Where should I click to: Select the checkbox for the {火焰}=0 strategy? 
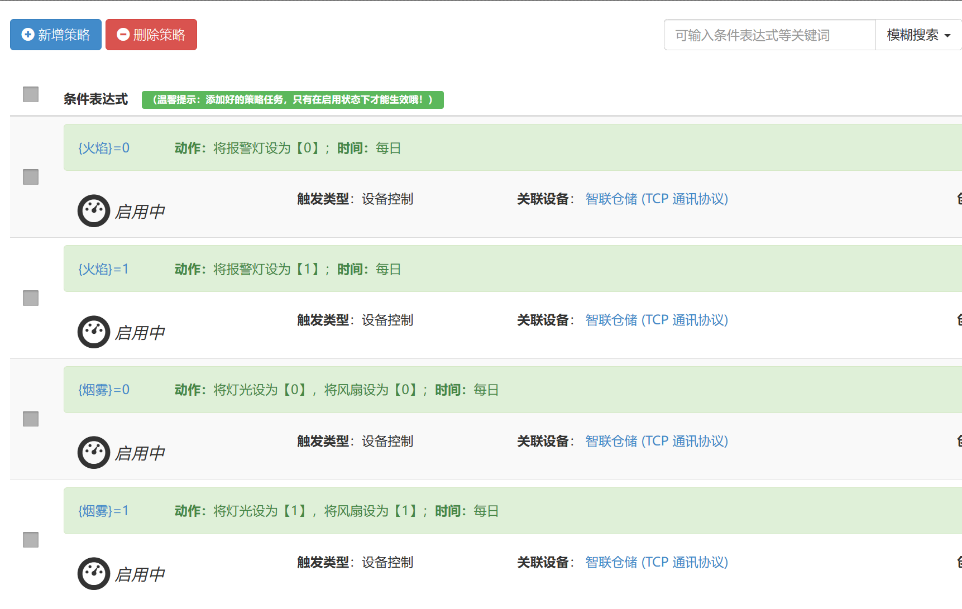click(31, 177)
